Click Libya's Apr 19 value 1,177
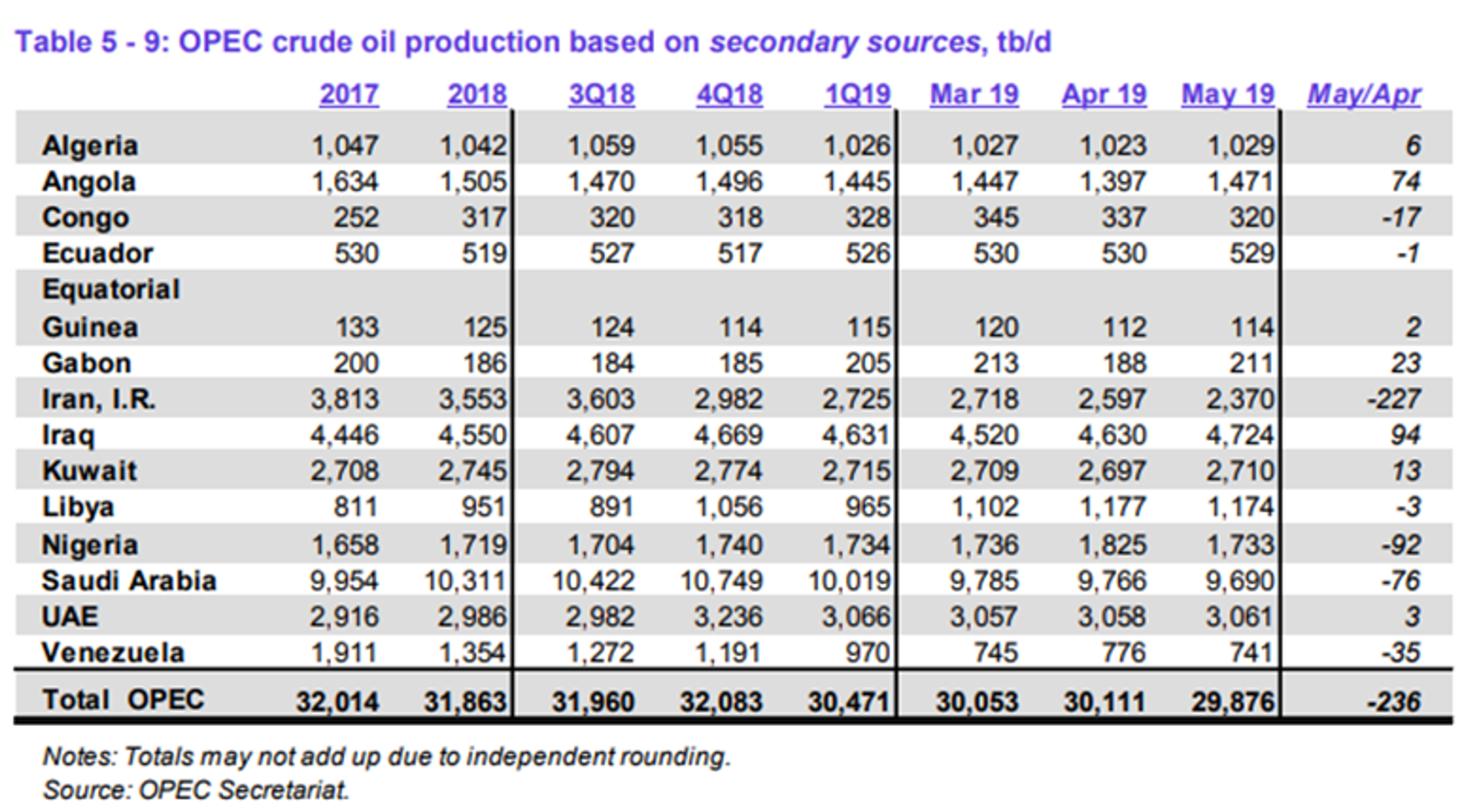The width and height of the screenshot is (1475, 812). click(1112, 507)
